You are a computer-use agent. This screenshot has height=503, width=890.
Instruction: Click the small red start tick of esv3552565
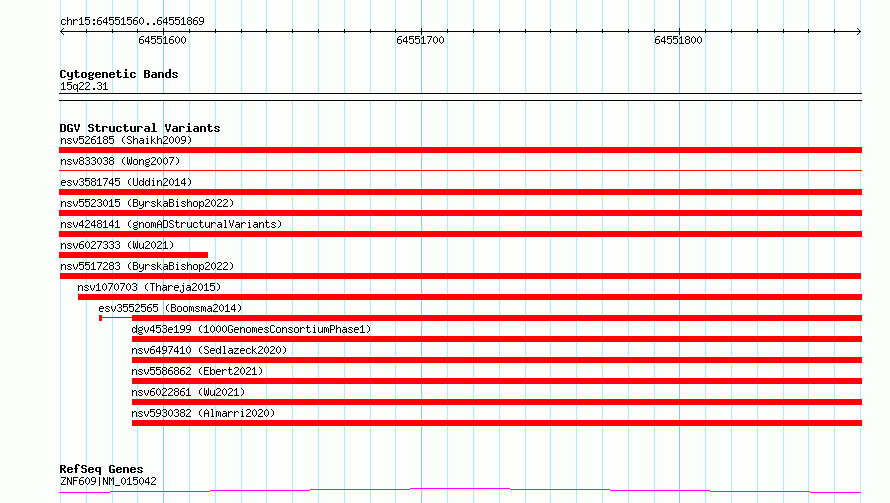[100, 318]
